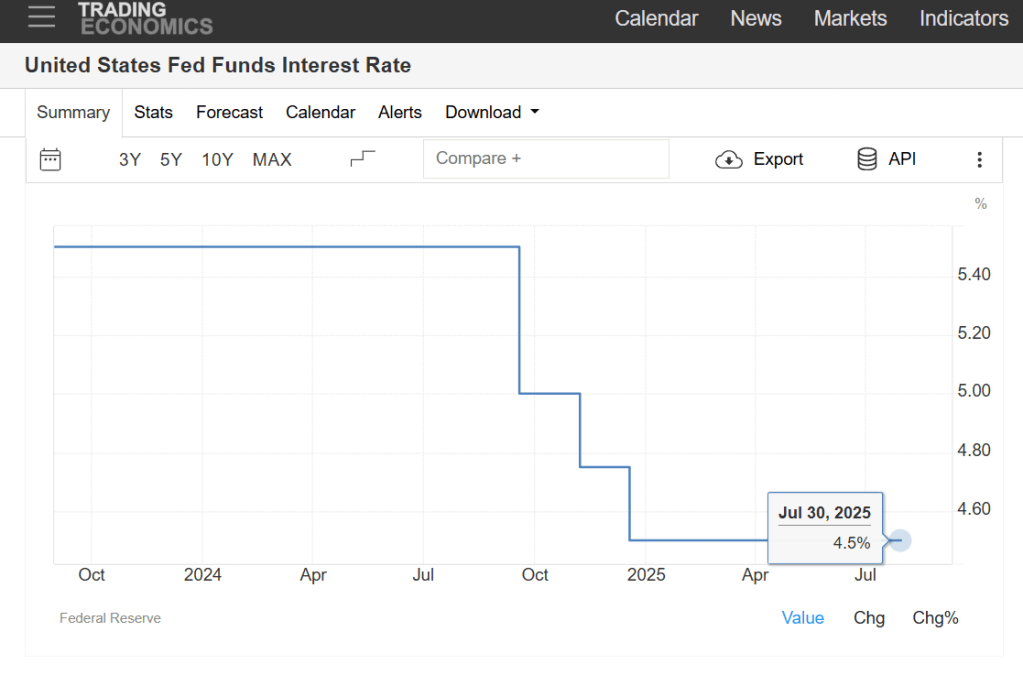Viewport: 1023px width, 686px height.
Task: Go to Markets in the top navigation
Action: tap(850, 18)
